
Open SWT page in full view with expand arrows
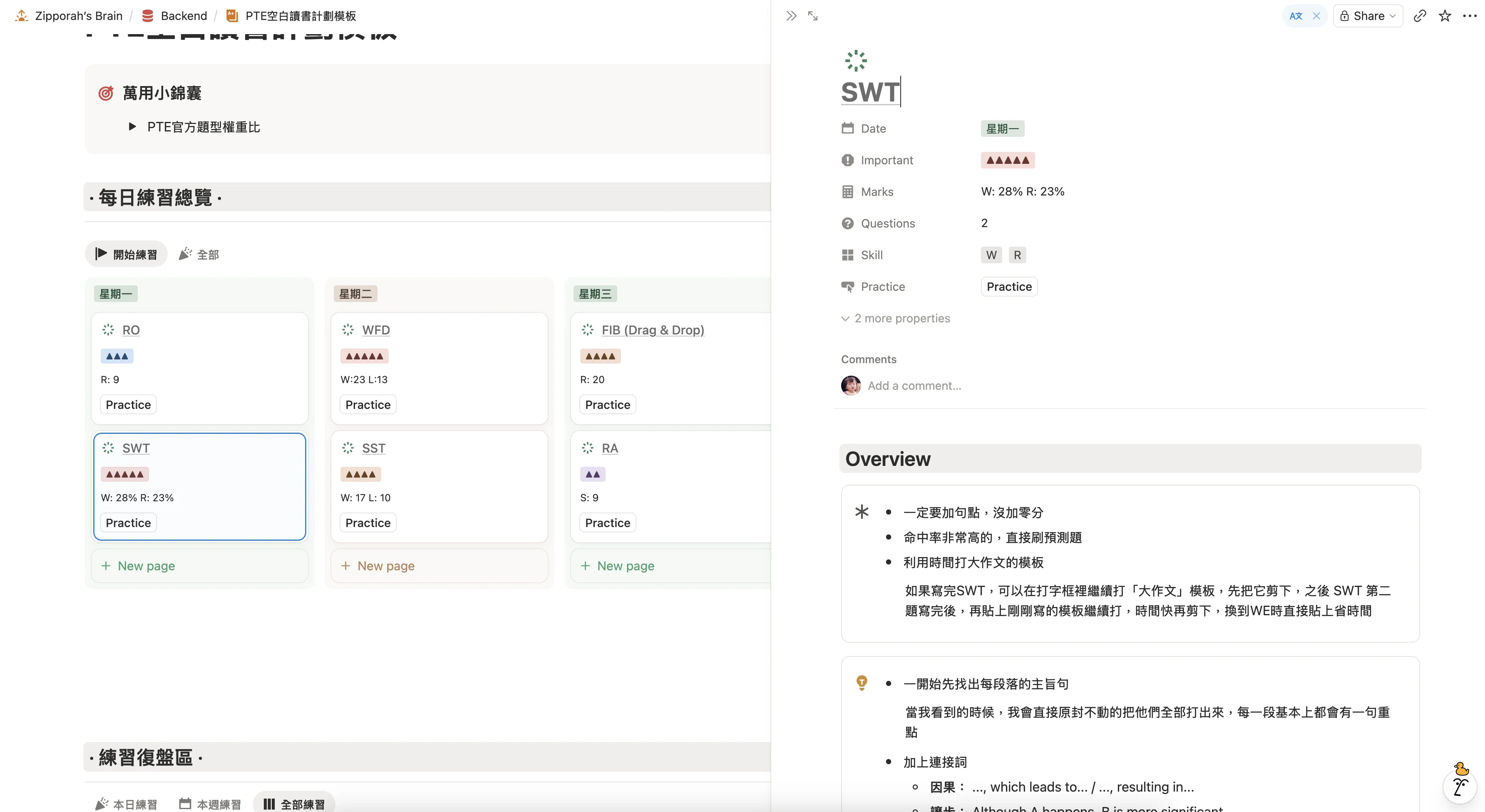[x=813, y=16]
